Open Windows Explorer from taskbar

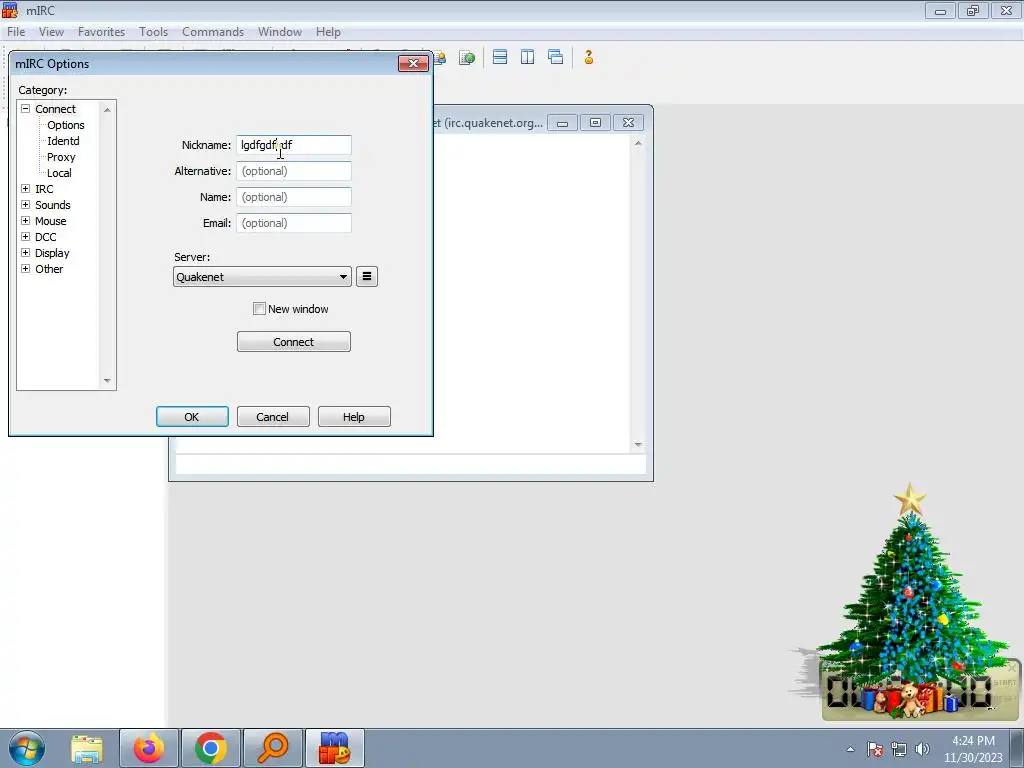pos(87,748)
